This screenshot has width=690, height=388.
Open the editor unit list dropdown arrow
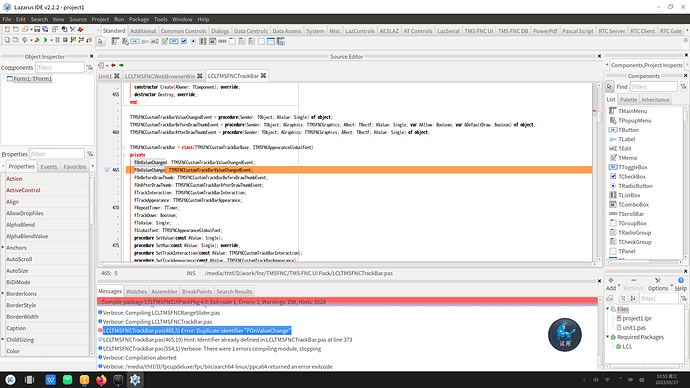(107, 66)
